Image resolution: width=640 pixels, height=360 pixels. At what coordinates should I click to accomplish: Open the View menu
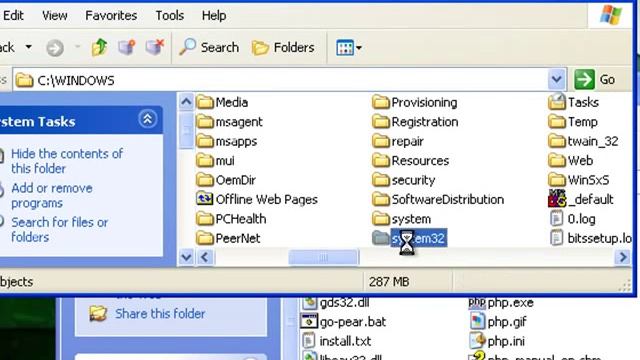click(55, 16)
